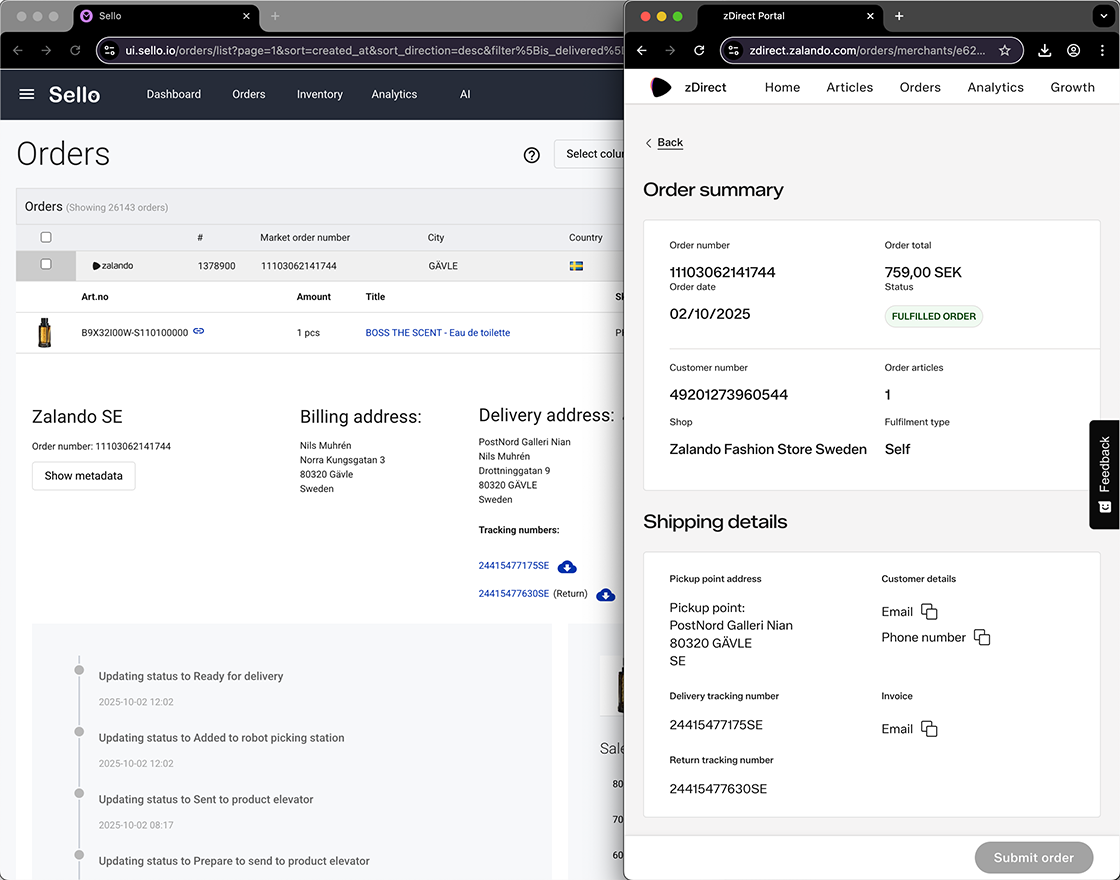Open the tab search chevron in zDirect window
The image size is (1120, 880).
(x=1105, y=16)
